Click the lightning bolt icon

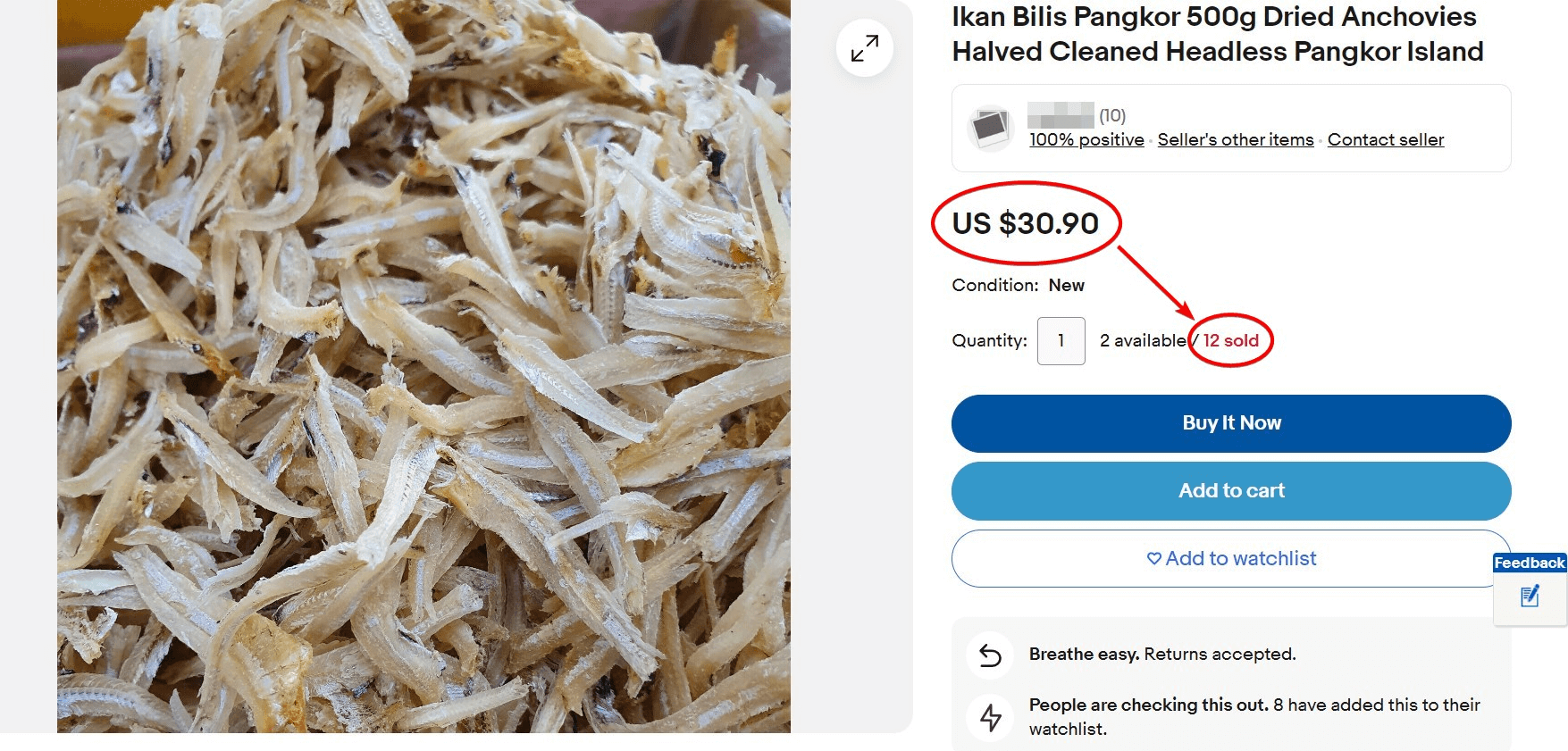(990, 717)
